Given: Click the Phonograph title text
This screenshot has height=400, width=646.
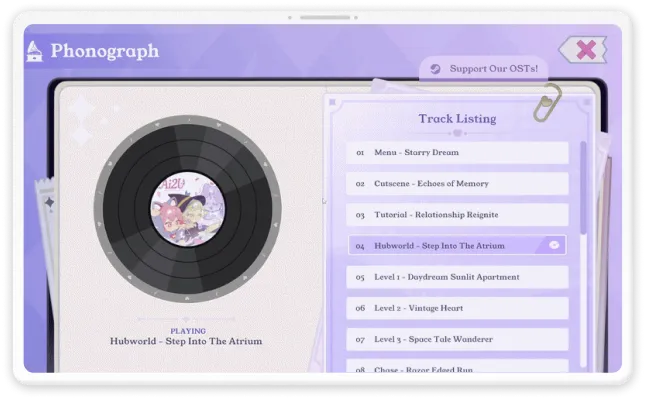Looking at the screenshot, I should [x=105, y=51].
